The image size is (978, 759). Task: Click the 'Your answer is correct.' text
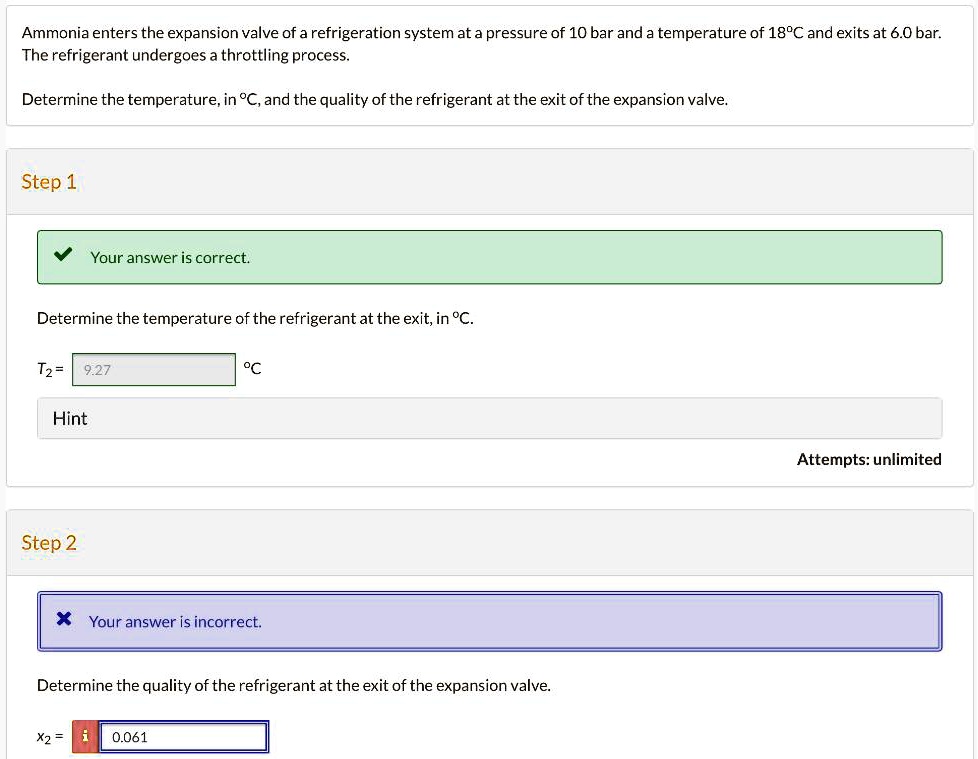(170, 257)
